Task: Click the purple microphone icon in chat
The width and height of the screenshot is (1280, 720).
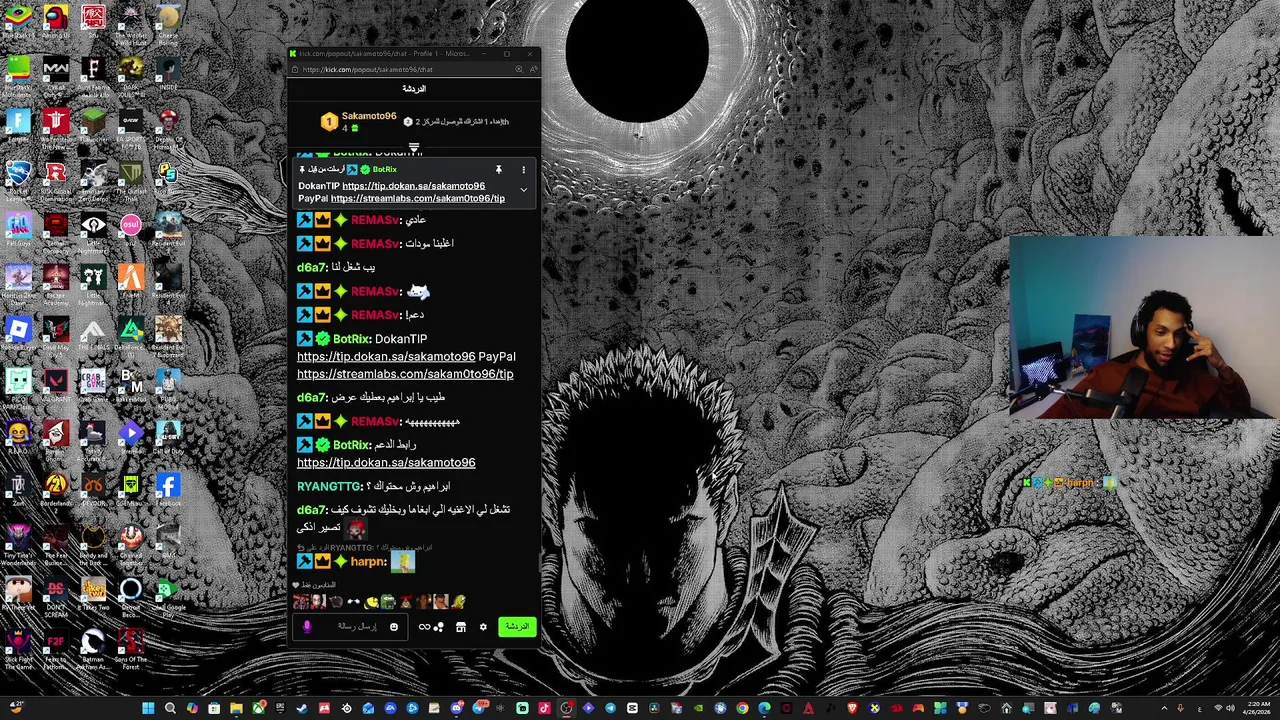Action: [307, 627]
